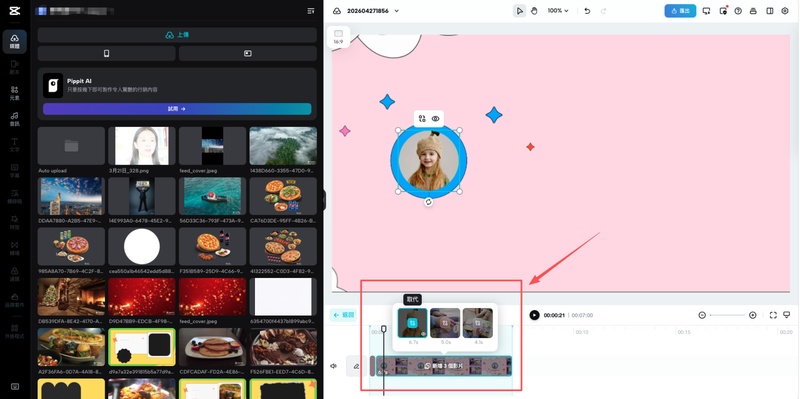Image resolution: width=800 pixels, height=399 pixels.
Task: Select the boat on teal water thumbnail
Action: pos(212,196)
